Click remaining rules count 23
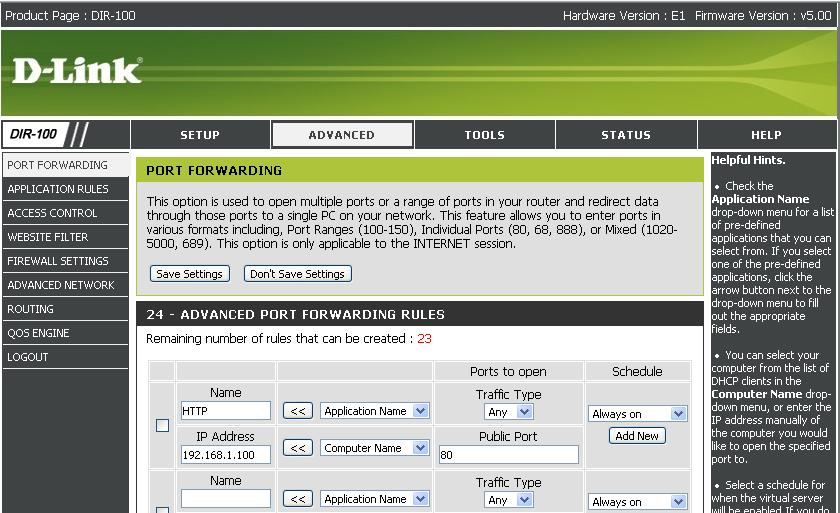The image size is (840, 513). point(424,338)
